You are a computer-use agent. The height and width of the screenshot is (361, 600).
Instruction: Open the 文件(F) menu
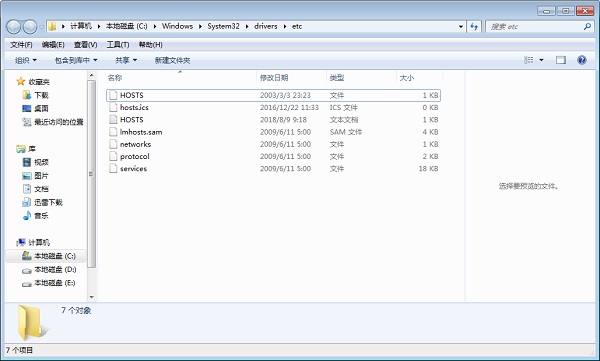point(21,45)
